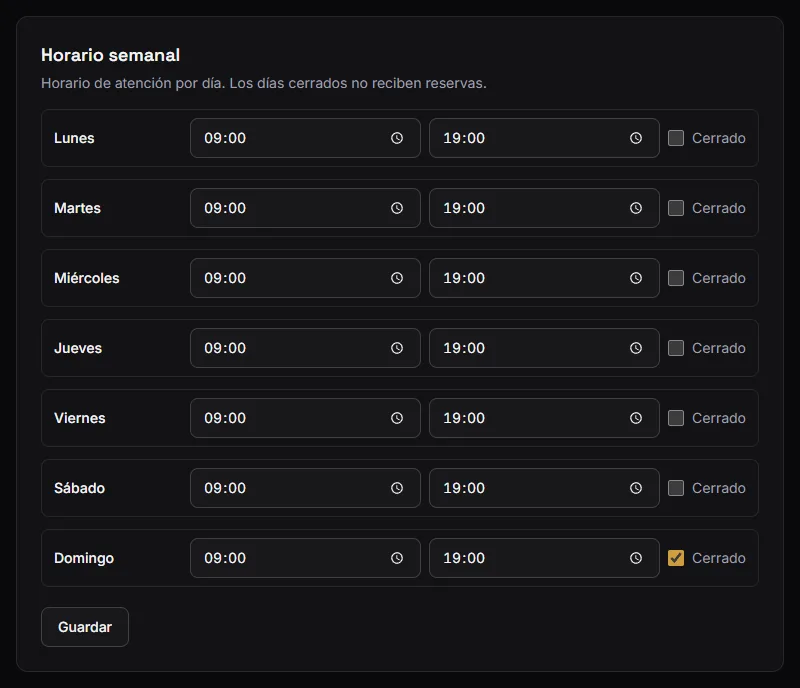Open the clock picker for Jueves opening time
The image size is (800, 688).
click(397, 348)
